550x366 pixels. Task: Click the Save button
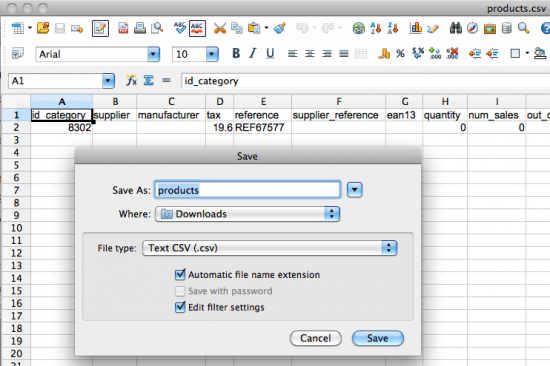378,338
